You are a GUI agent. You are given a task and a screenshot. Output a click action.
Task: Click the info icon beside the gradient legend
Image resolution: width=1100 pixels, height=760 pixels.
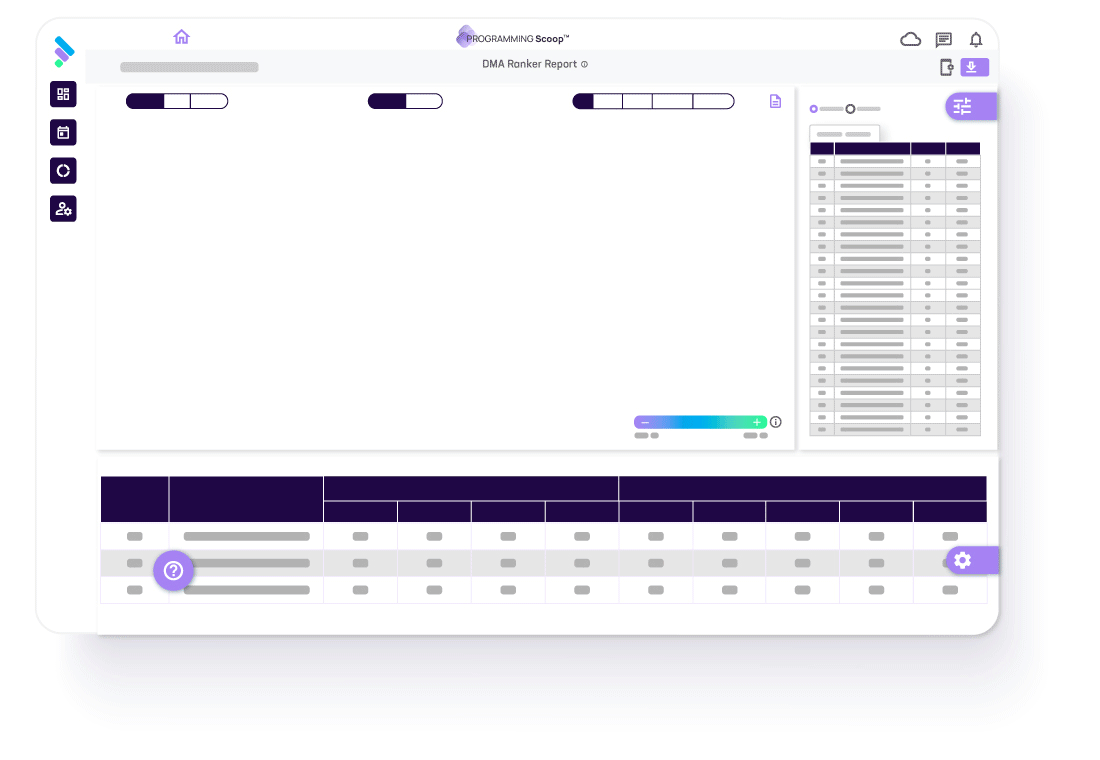pyautogui.click(x=775, y=422)
